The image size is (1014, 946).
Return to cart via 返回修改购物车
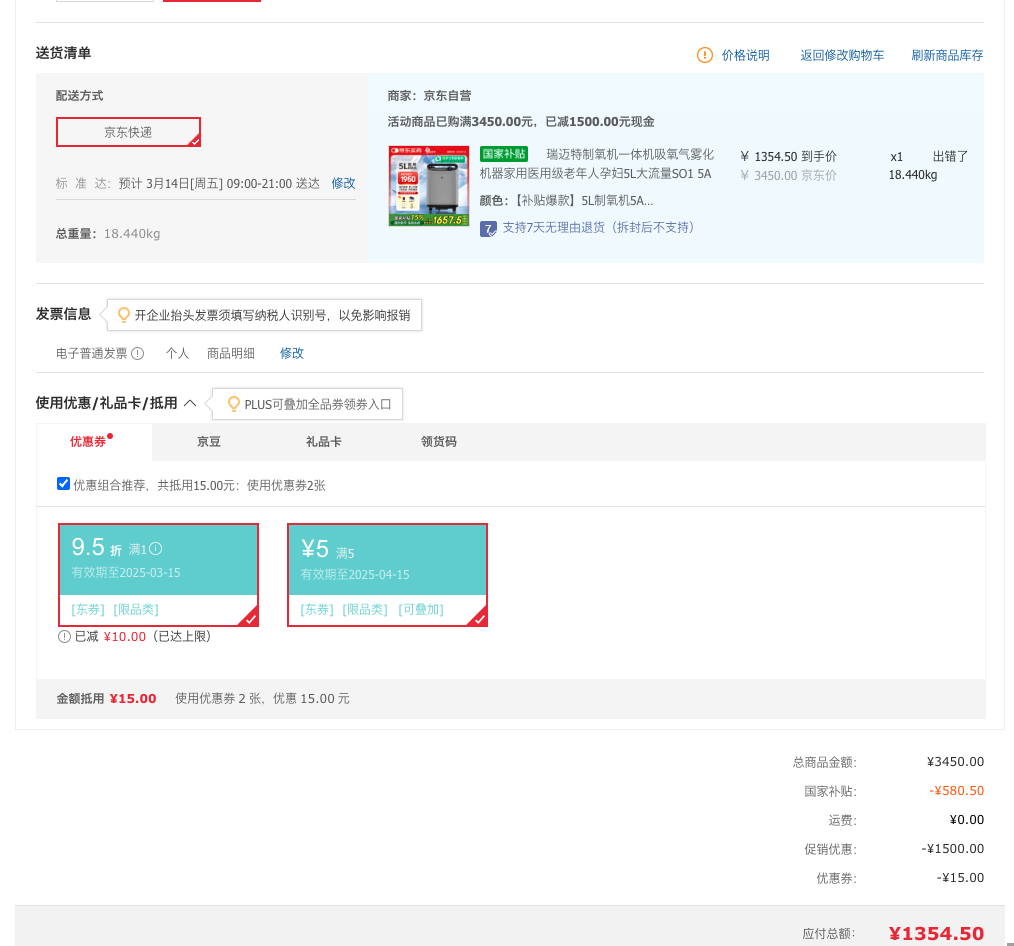(842, 55)
